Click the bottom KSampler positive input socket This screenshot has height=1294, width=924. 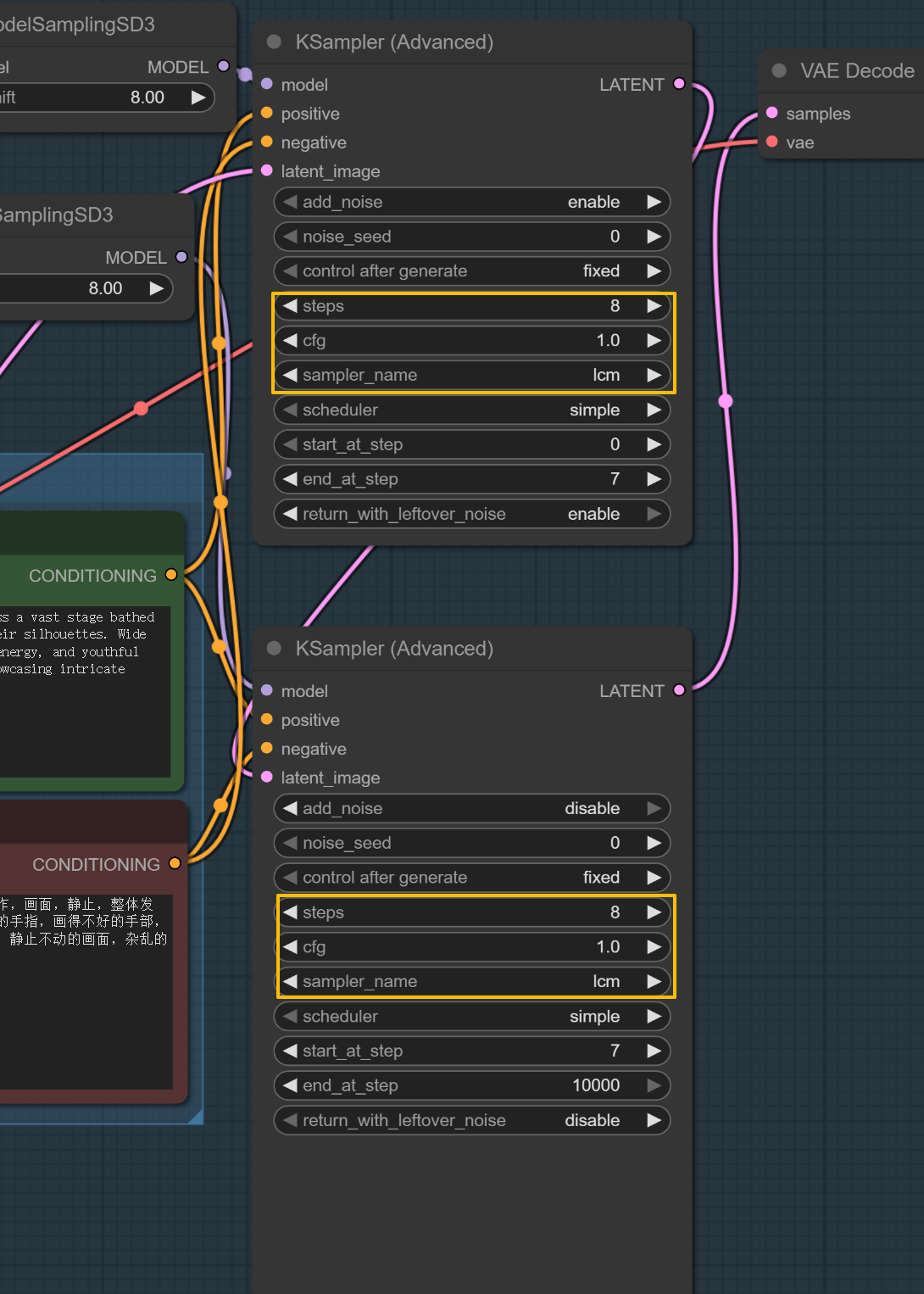[267, 719]
